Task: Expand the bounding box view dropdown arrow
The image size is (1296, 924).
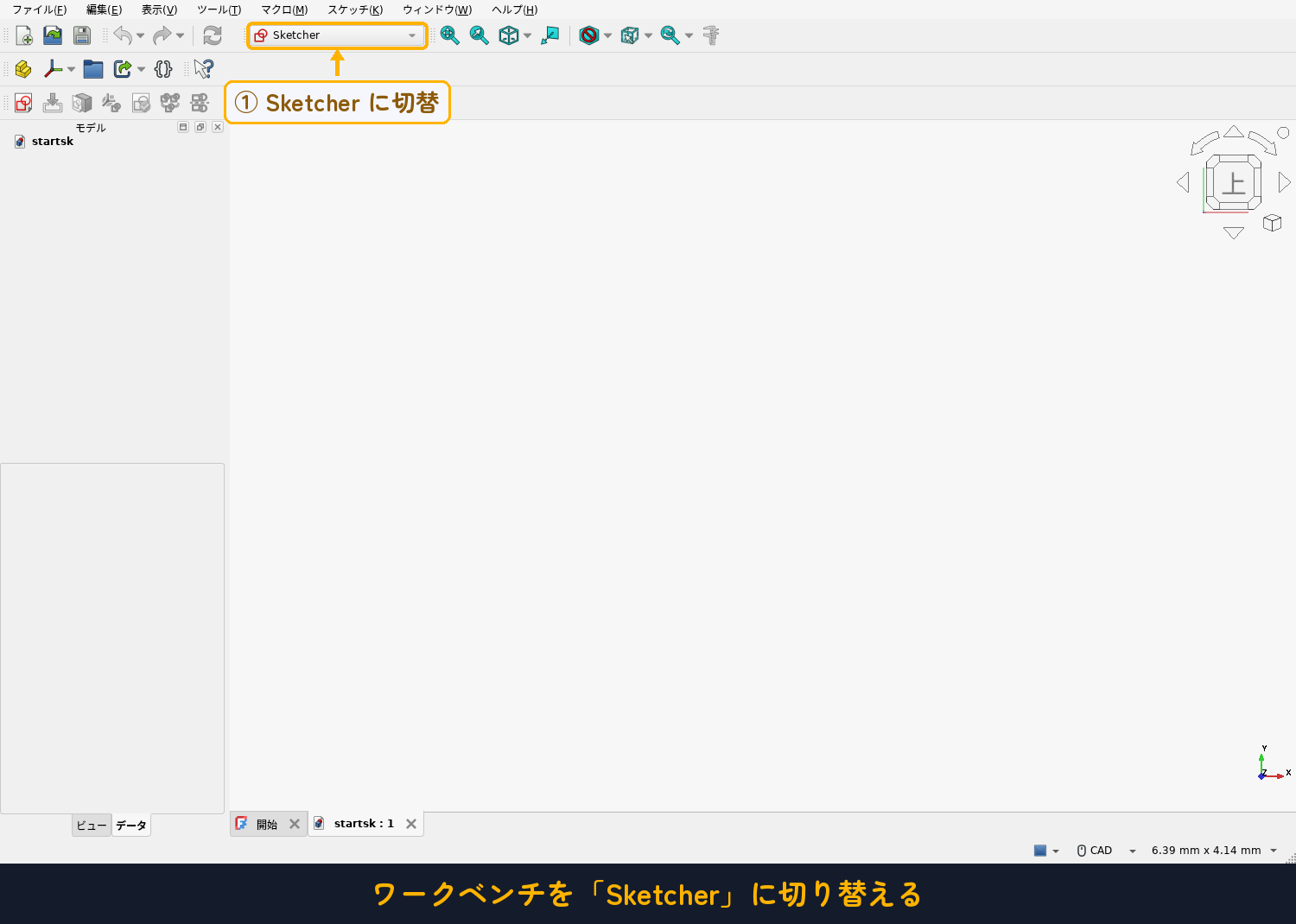Action: (x=648, y=35)
